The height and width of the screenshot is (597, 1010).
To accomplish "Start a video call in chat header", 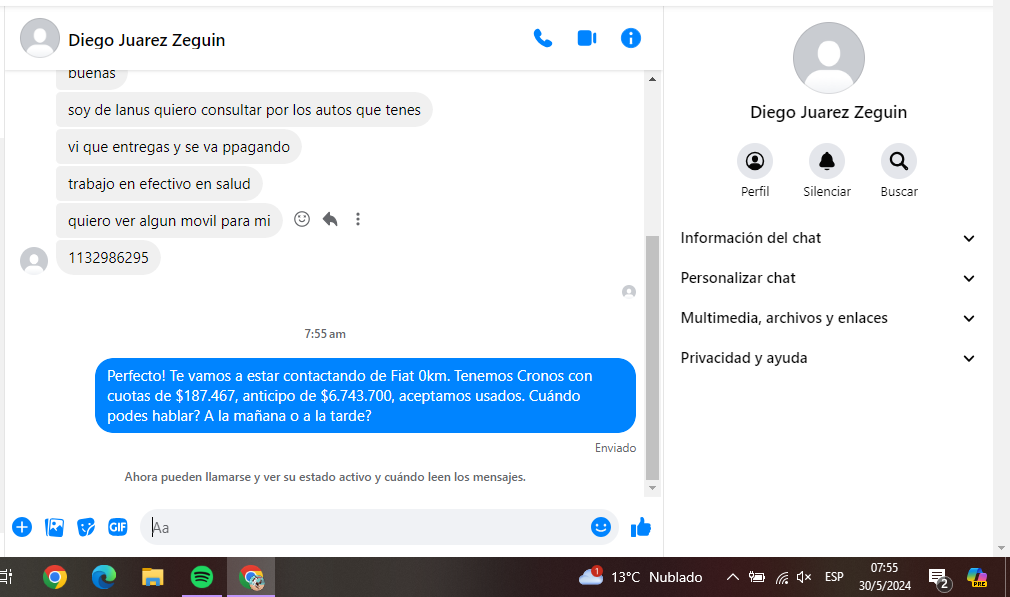I will pyautogui.click(x=587, y=39).
